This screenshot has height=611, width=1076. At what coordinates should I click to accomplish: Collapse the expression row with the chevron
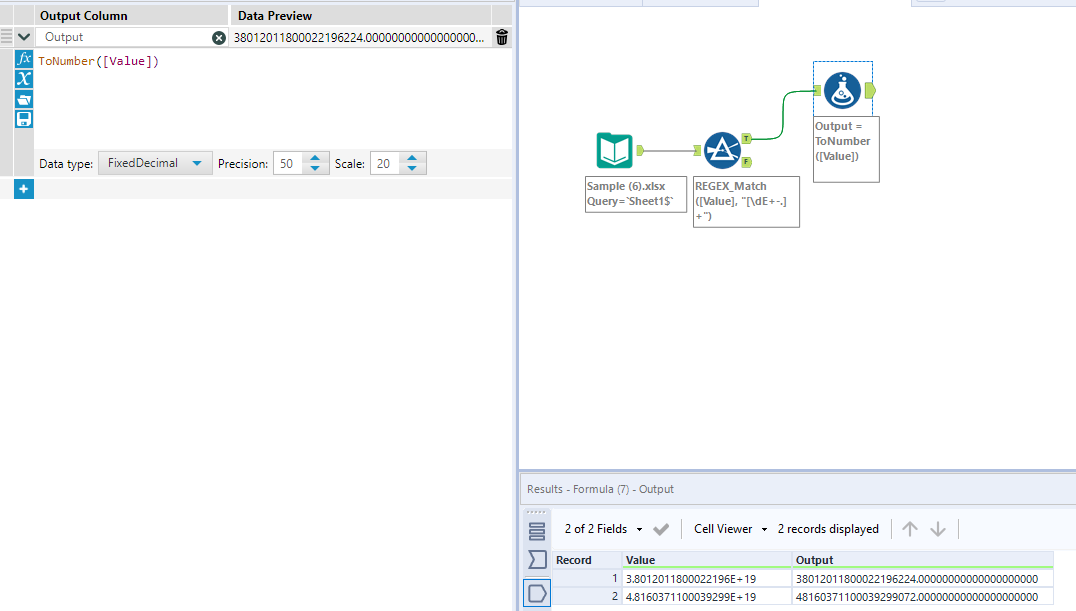click(24, 36)
